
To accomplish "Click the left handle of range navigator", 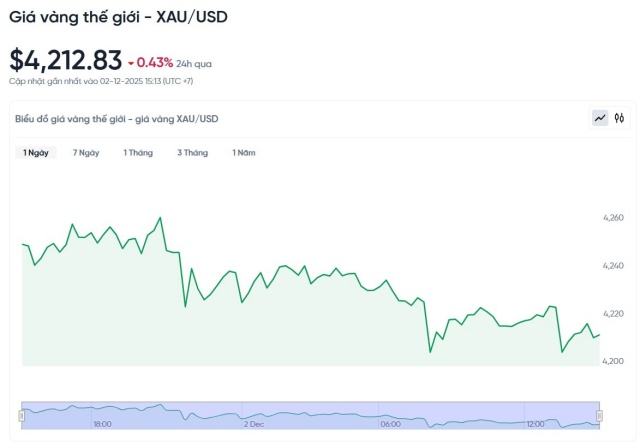I will (22, 414).
